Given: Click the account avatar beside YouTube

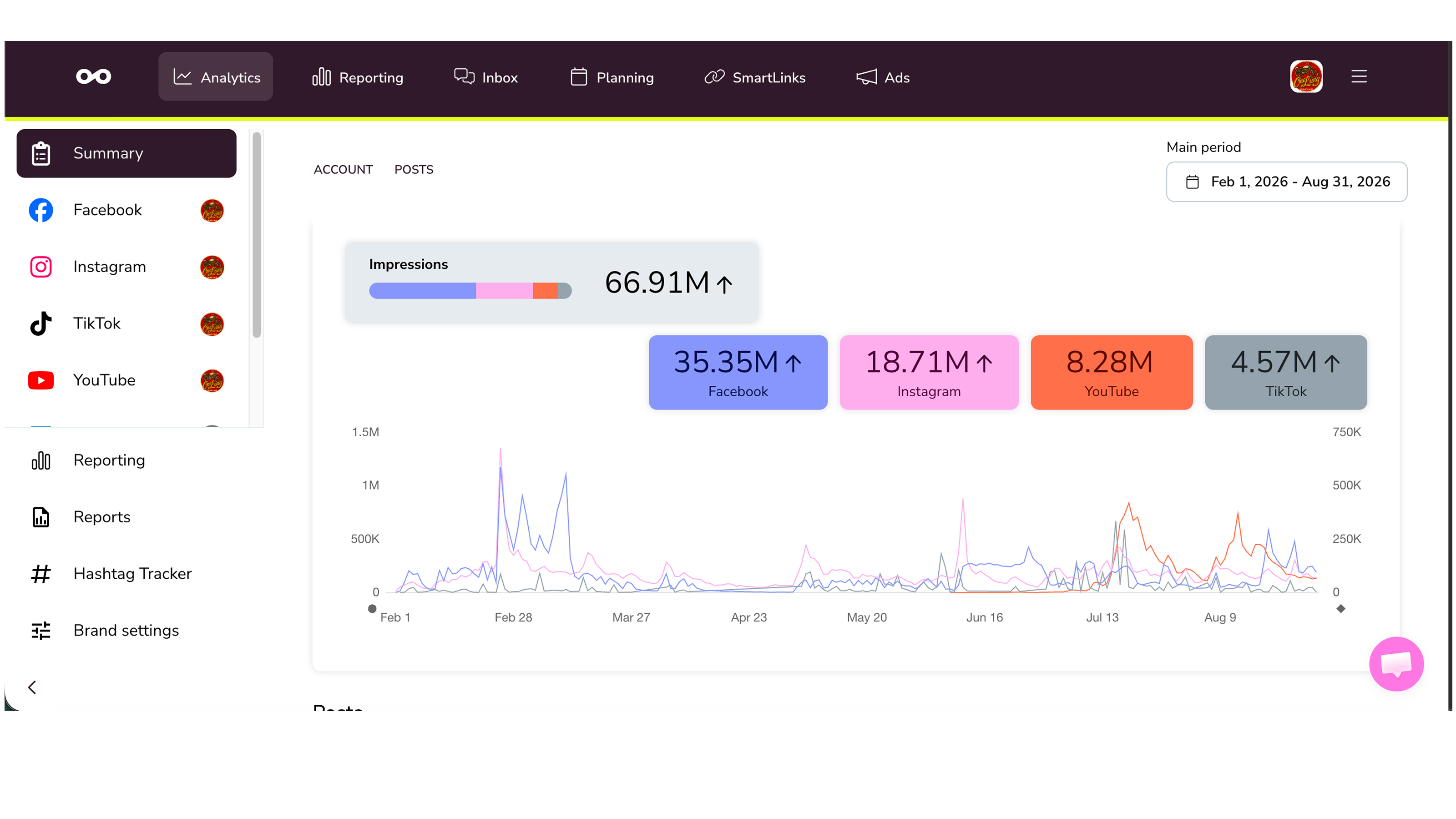Looking at the screenshot, I should click(x=212, y=380).
